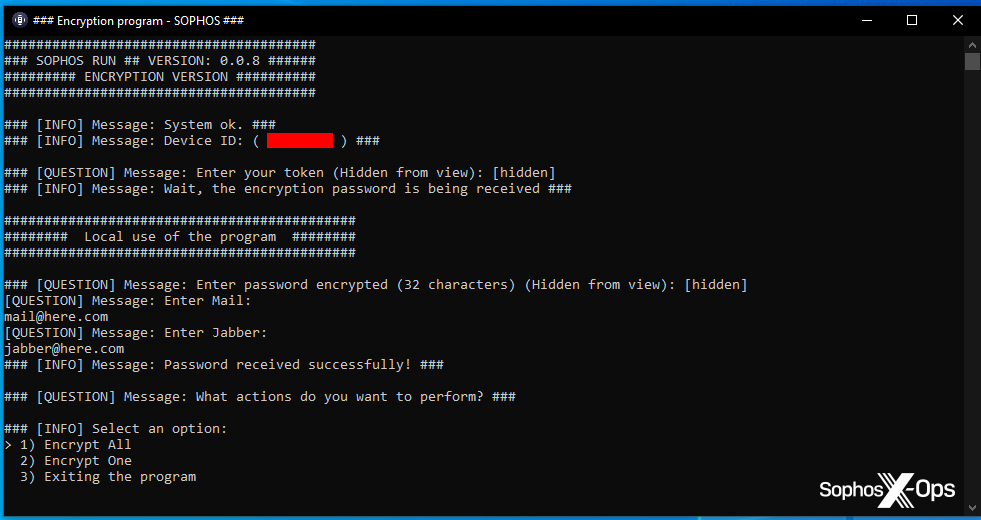Image resolution: width=981 pixels, height=520 pixels.
Task: Click the console app icon in title bar
Action: point(19,20)
